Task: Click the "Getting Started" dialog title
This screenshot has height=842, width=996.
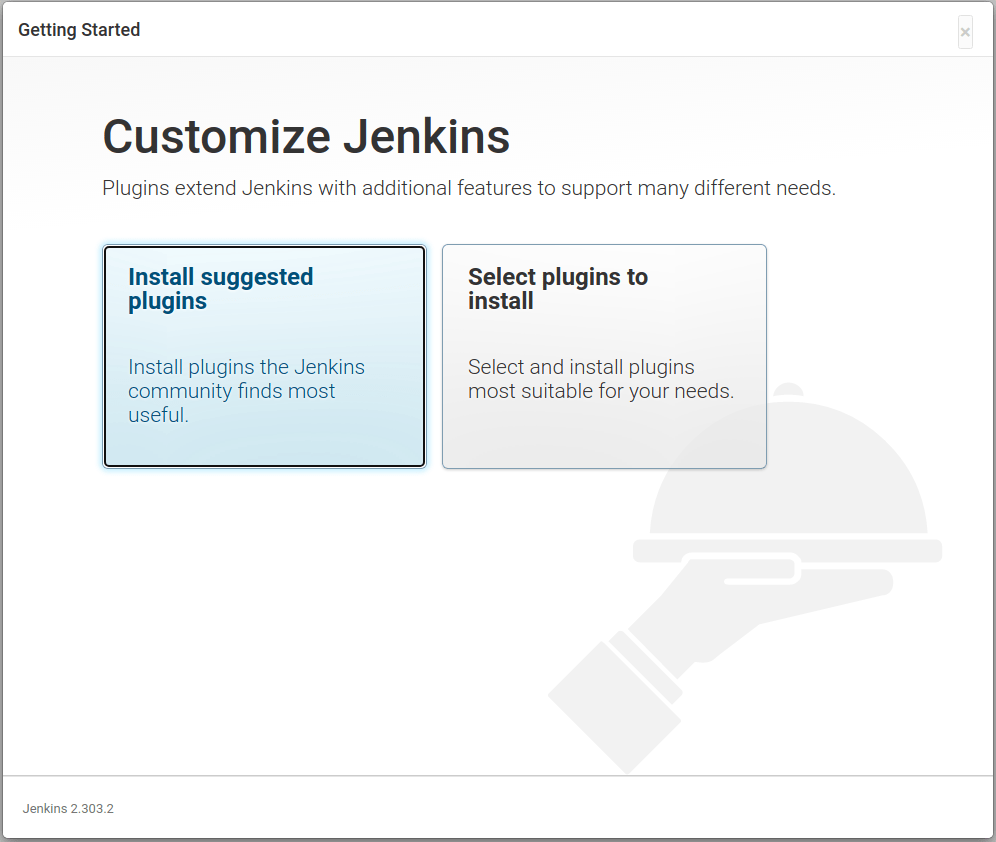Action: (79, 30)
